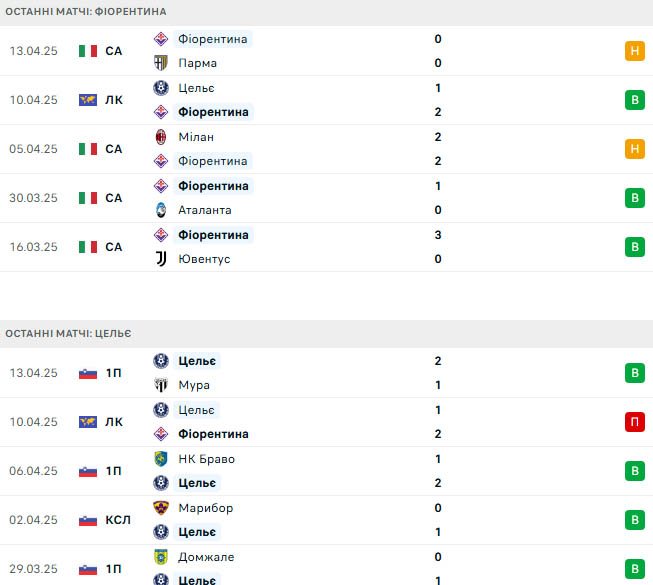Click green В badge for Juventus match
The height and width of the screenshot is (585, 653).
635,247
